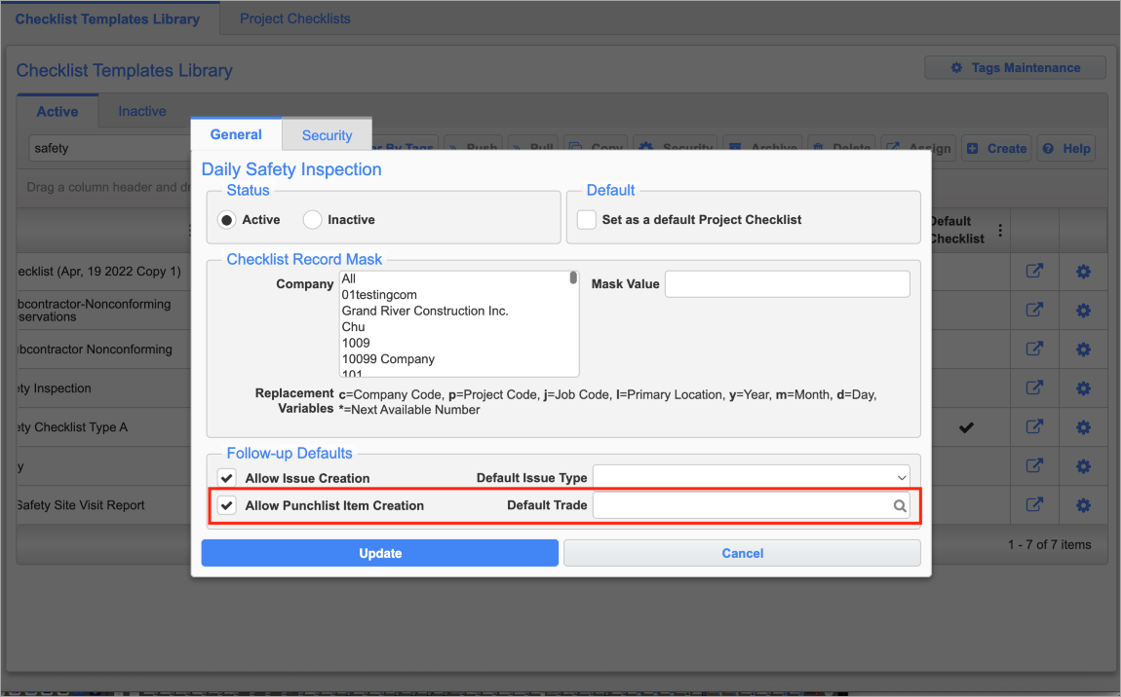This screenshot has height=697, width=1121.
Task: Toggle Allow Punchlist Item Creation checkbox
Action: [x=227, y=505]
